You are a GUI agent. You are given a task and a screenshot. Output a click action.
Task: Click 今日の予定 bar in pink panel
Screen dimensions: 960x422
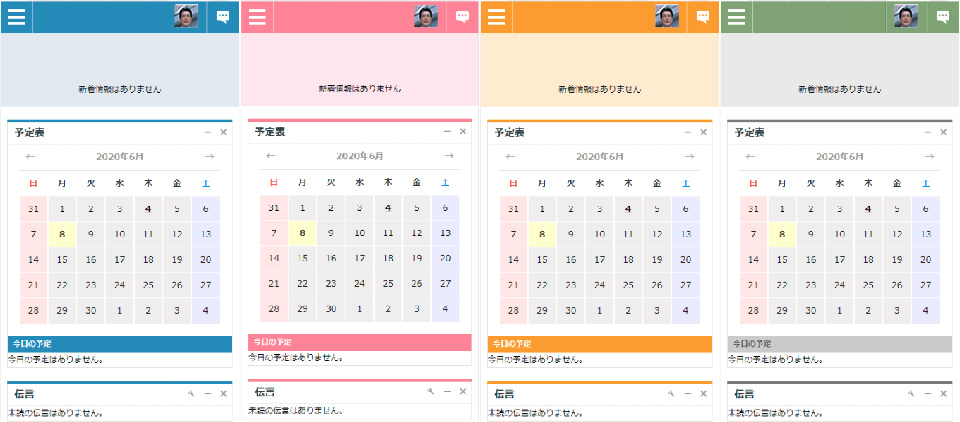click(360, 342)
